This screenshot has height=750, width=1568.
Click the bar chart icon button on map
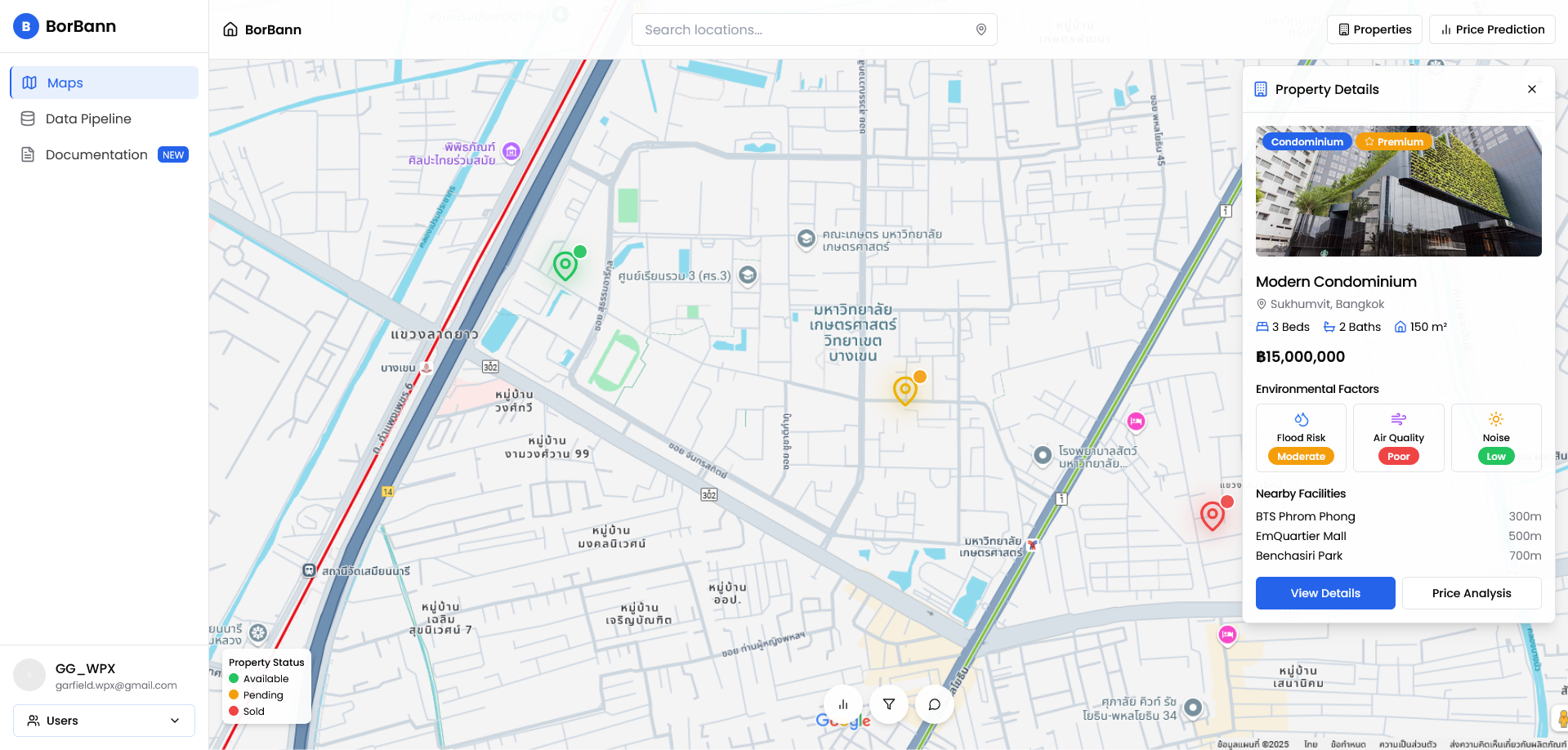click(843, 704)
